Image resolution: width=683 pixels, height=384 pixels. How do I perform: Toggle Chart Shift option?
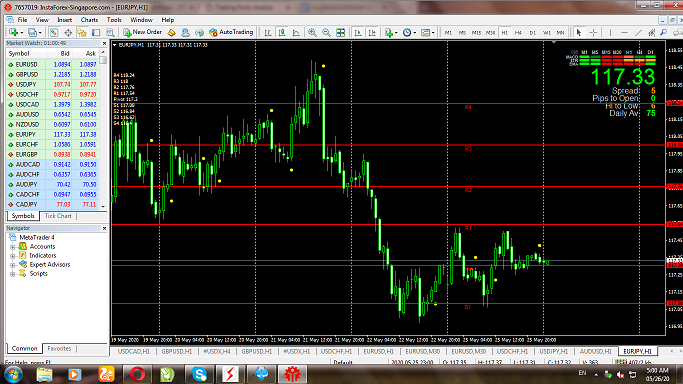[x=372, y=32]
